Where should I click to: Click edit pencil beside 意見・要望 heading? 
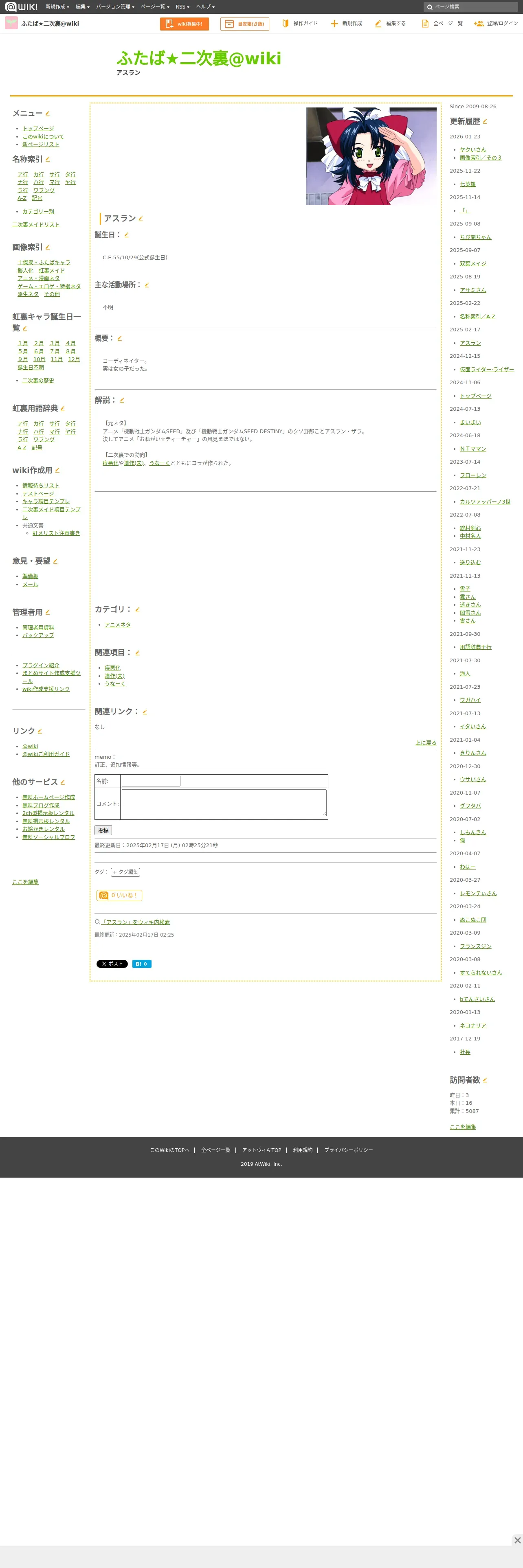click(x=55, y=561)
